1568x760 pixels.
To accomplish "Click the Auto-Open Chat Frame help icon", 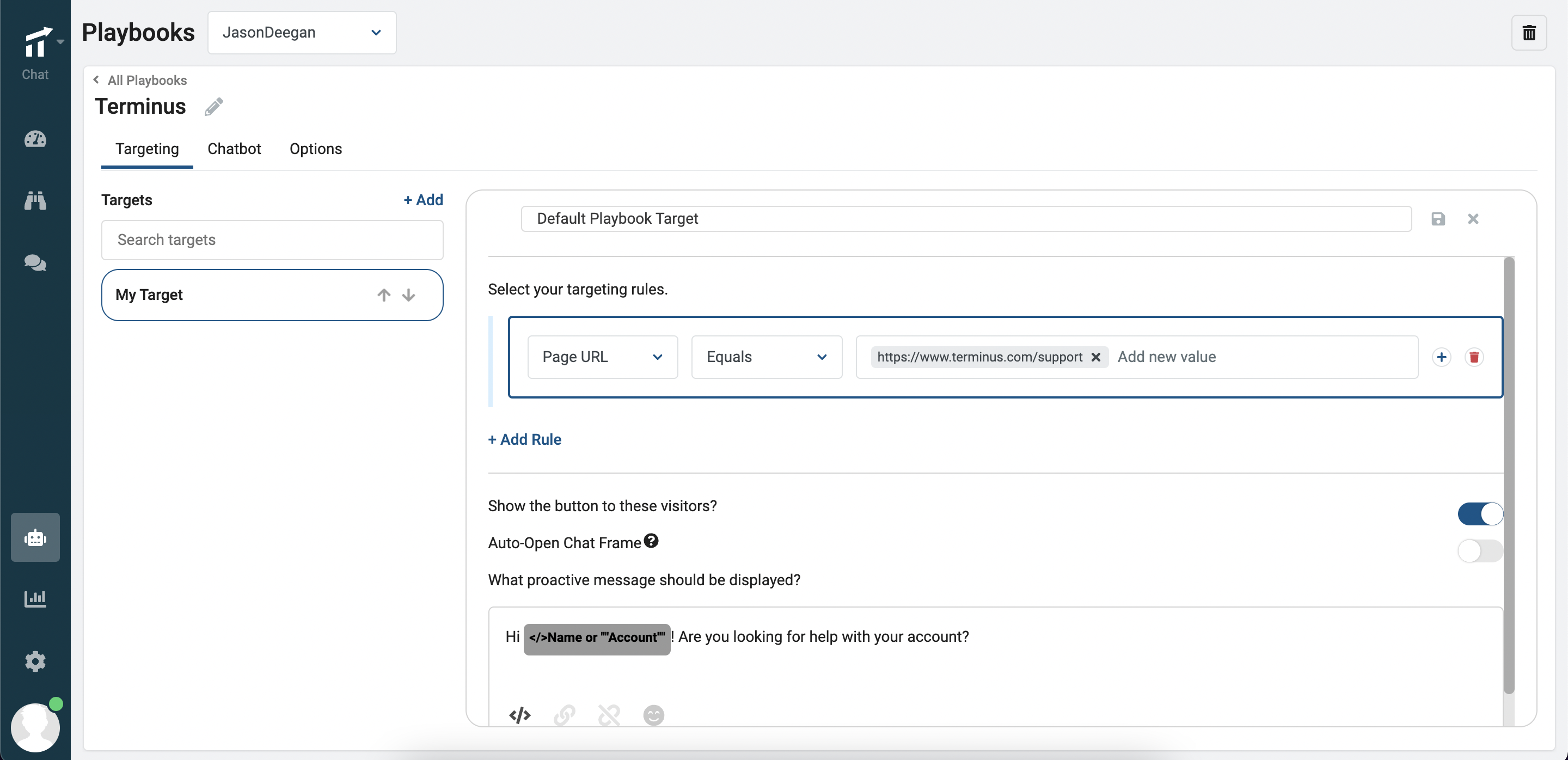I will 651,541.
